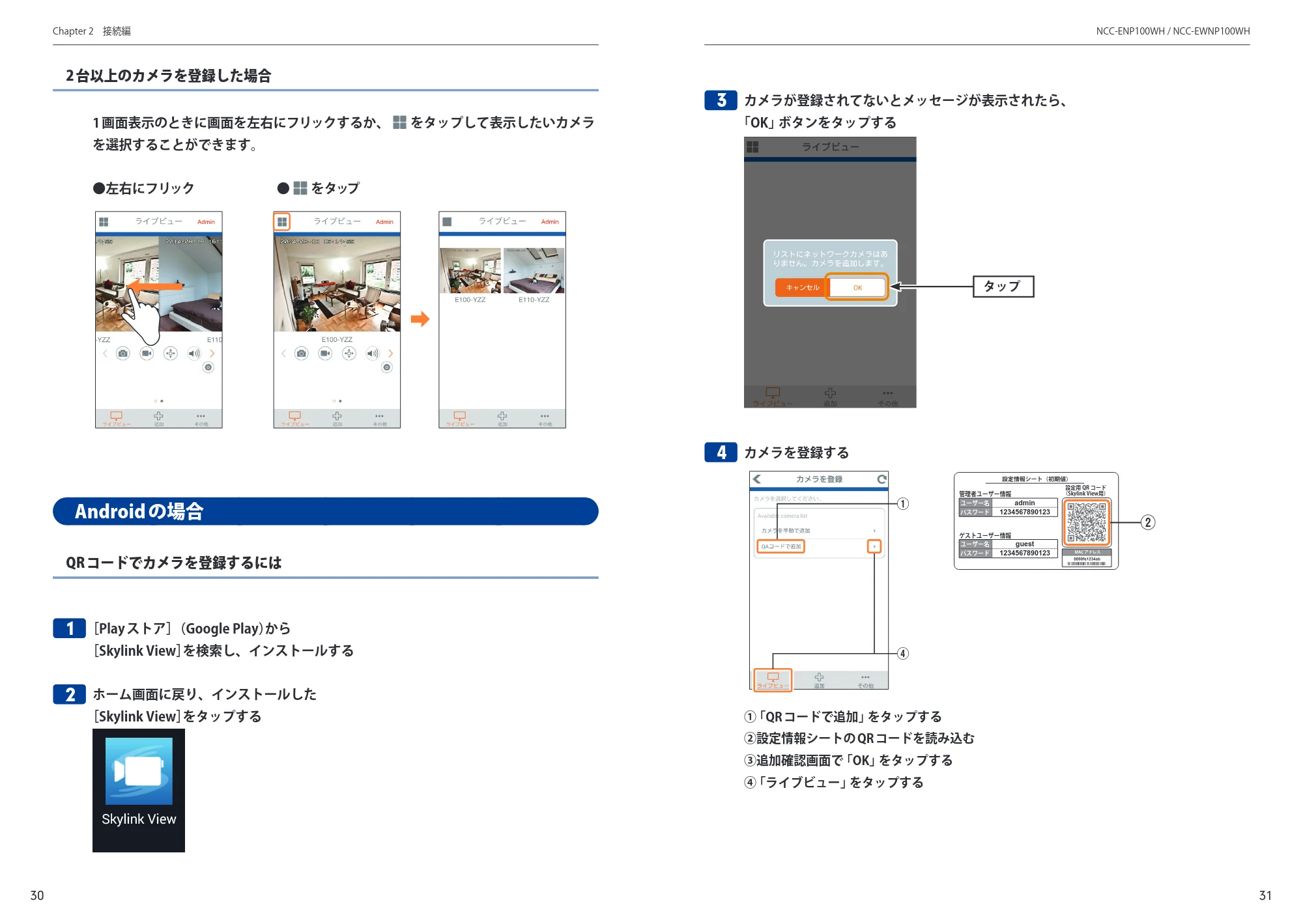
Task: Open pan-tilt control in the flick demo screen
Action: coord(171,354)
